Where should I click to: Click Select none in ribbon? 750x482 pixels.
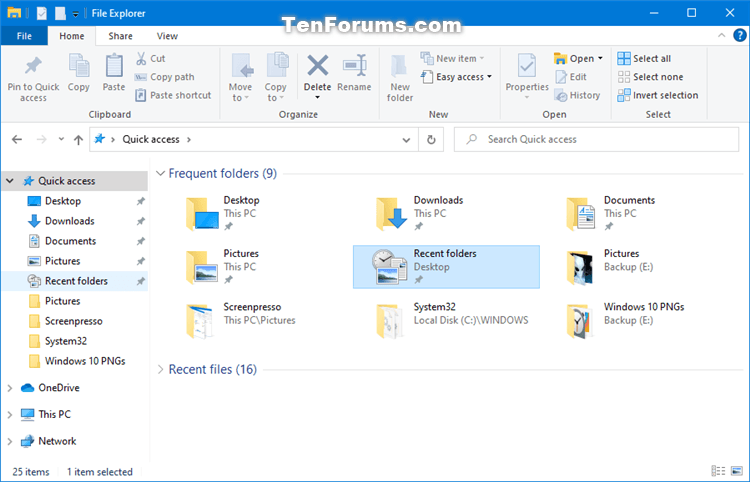[650, 77]
